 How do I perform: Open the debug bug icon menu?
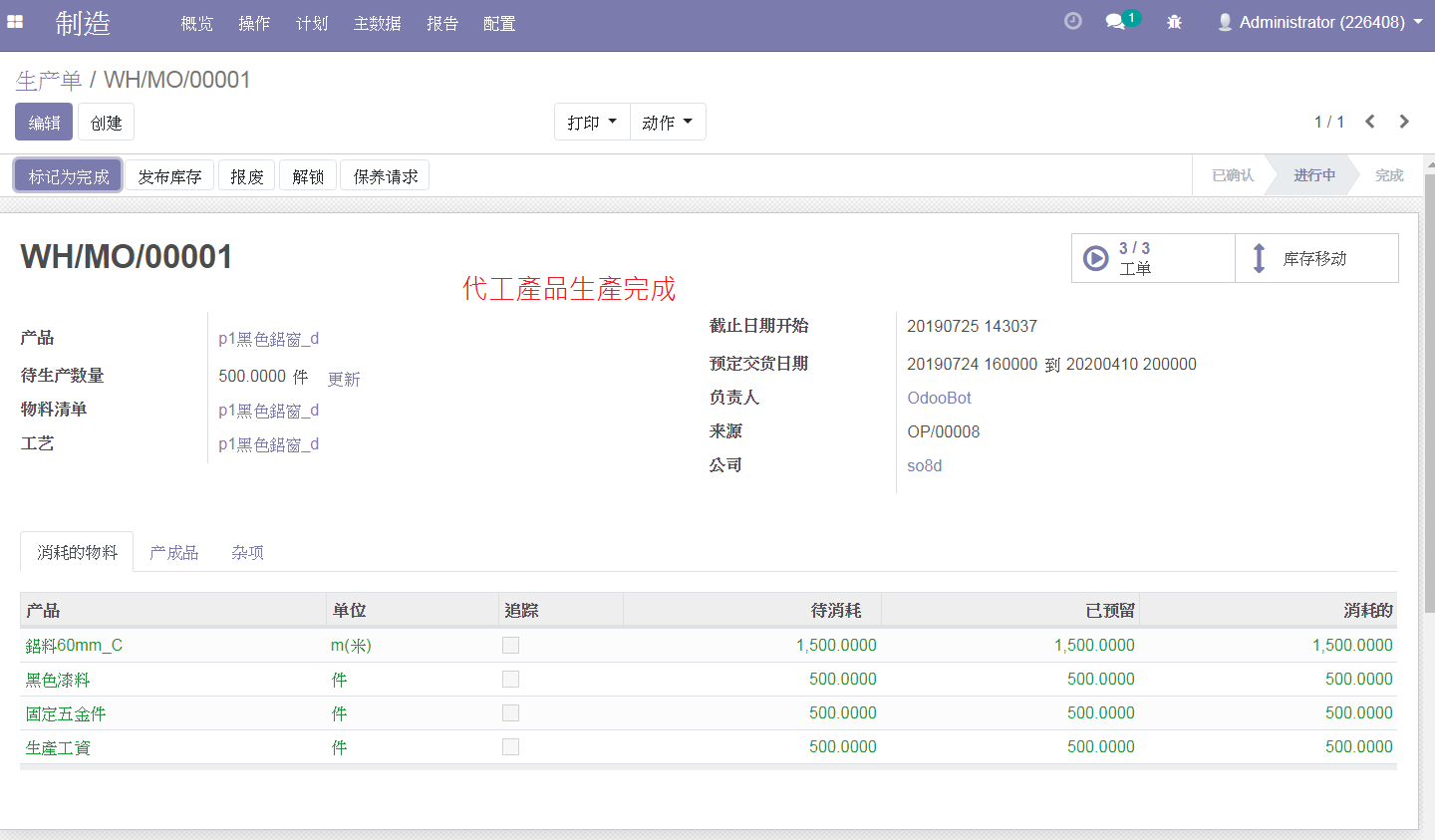(x=1174, y=22)
